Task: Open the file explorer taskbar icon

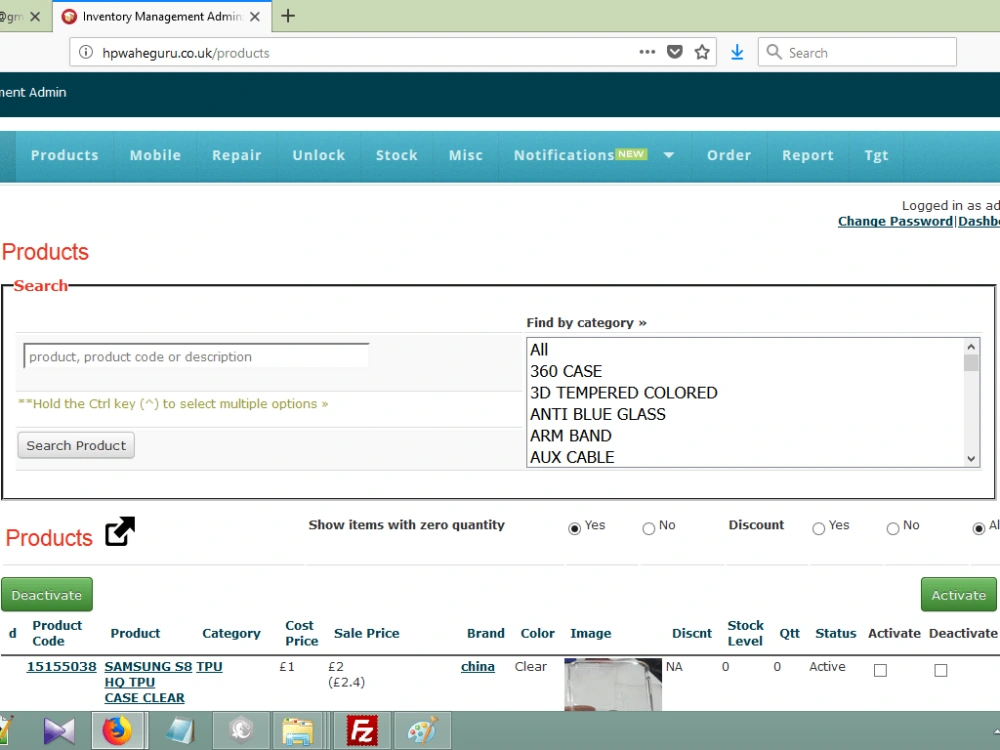Action: (x=297, y=731)
